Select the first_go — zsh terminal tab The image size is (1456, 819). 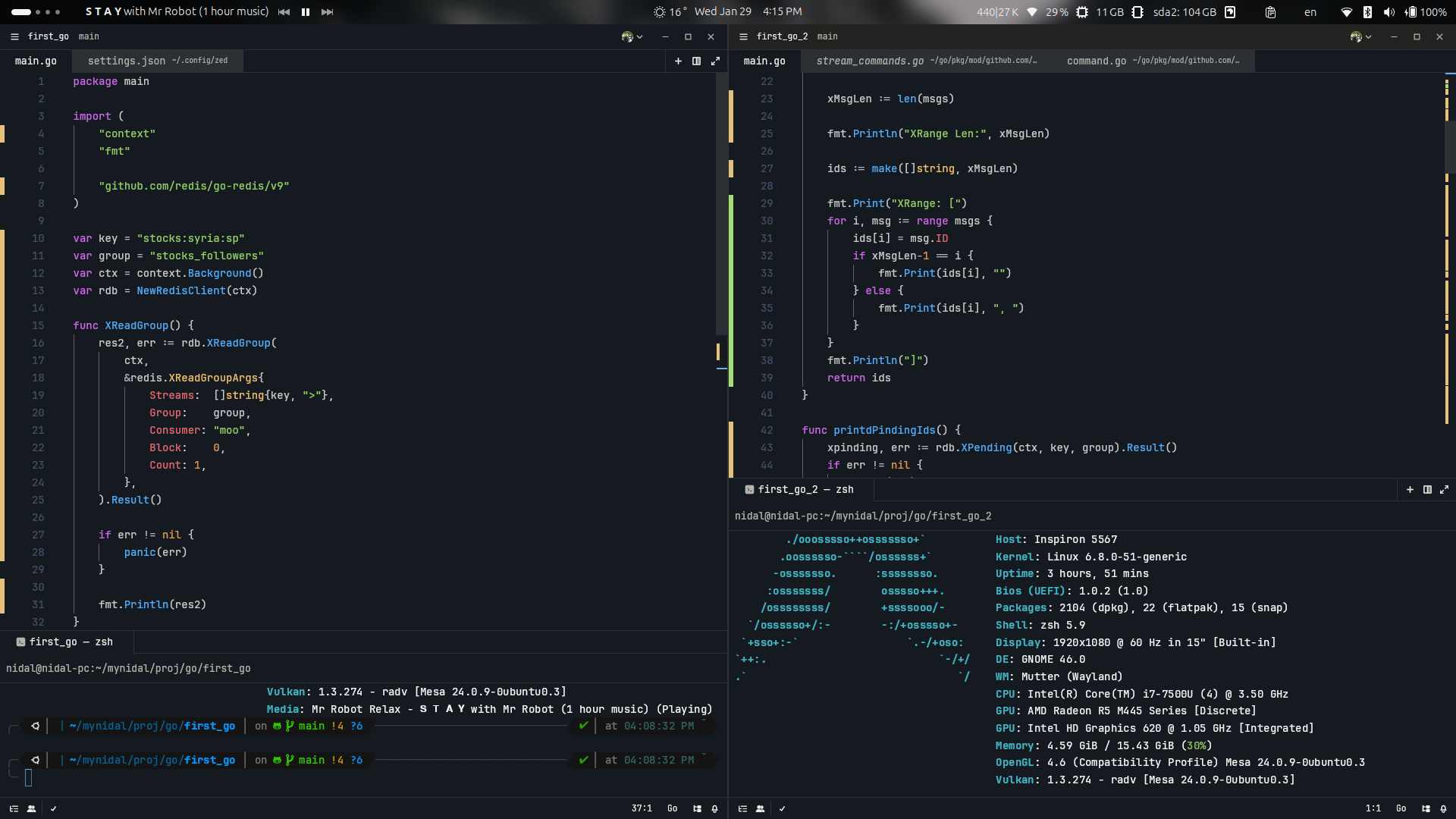(65, 642)
